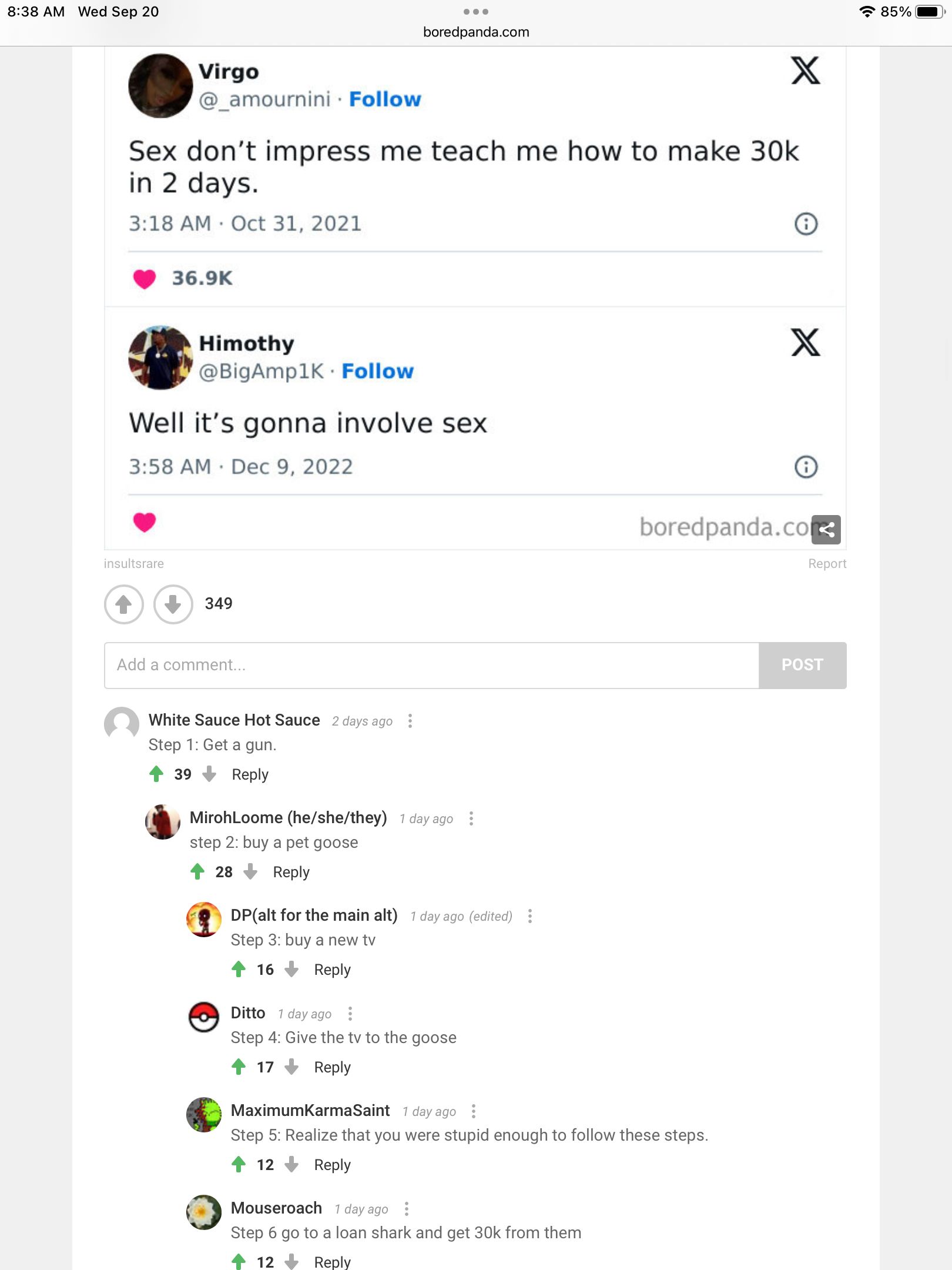
Task: Upvote the insultsrare post
Action: point(123,604)
